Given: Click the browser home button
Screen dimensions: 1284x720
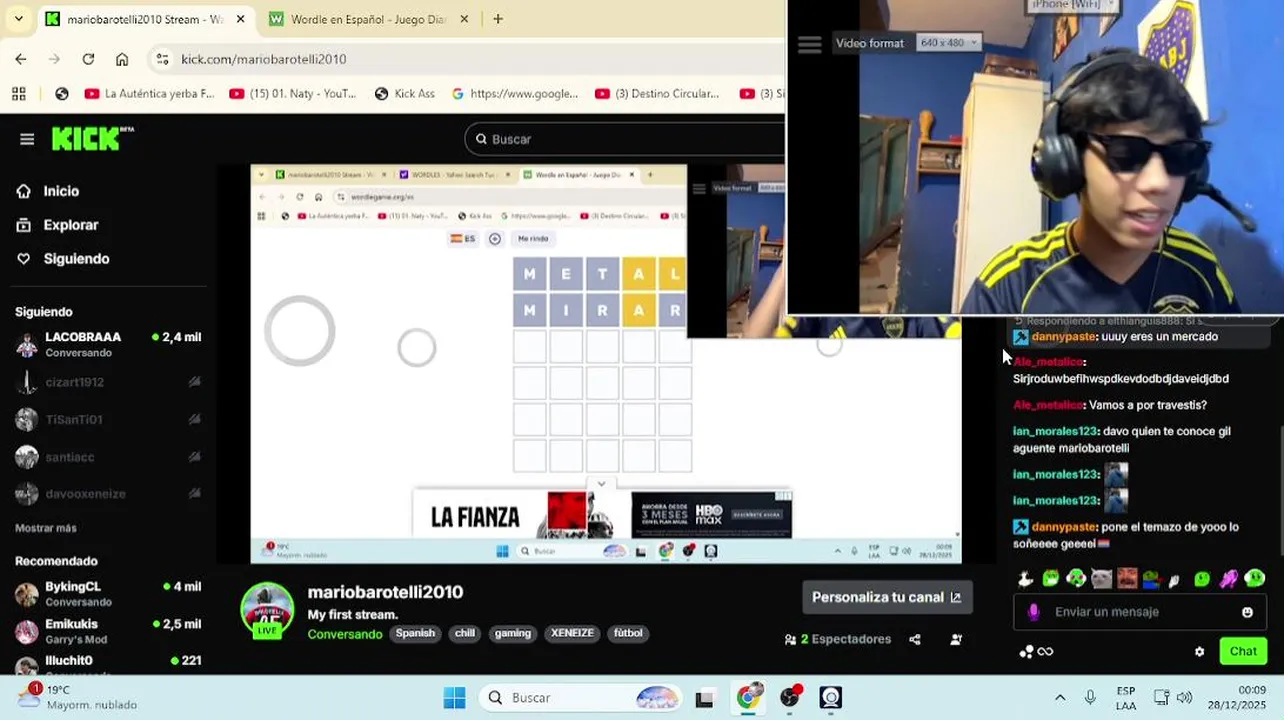Looking at the screenshot, I should point(122,59).
